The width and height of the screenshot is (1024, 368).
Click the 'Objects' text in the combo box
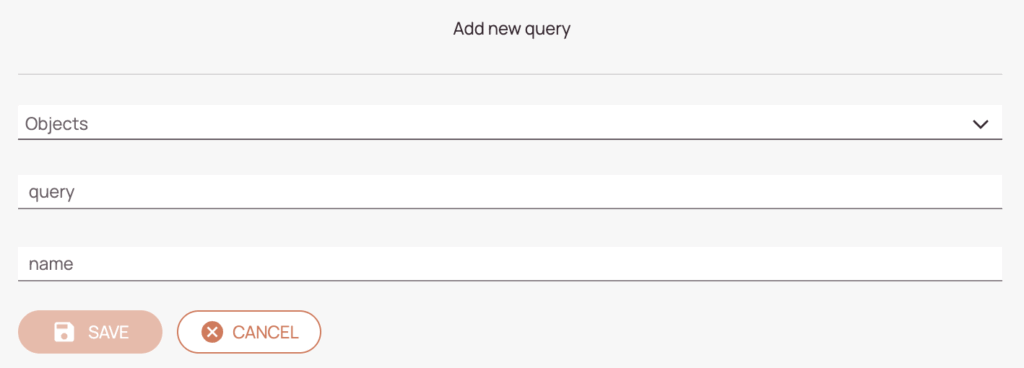coord(57,124)
